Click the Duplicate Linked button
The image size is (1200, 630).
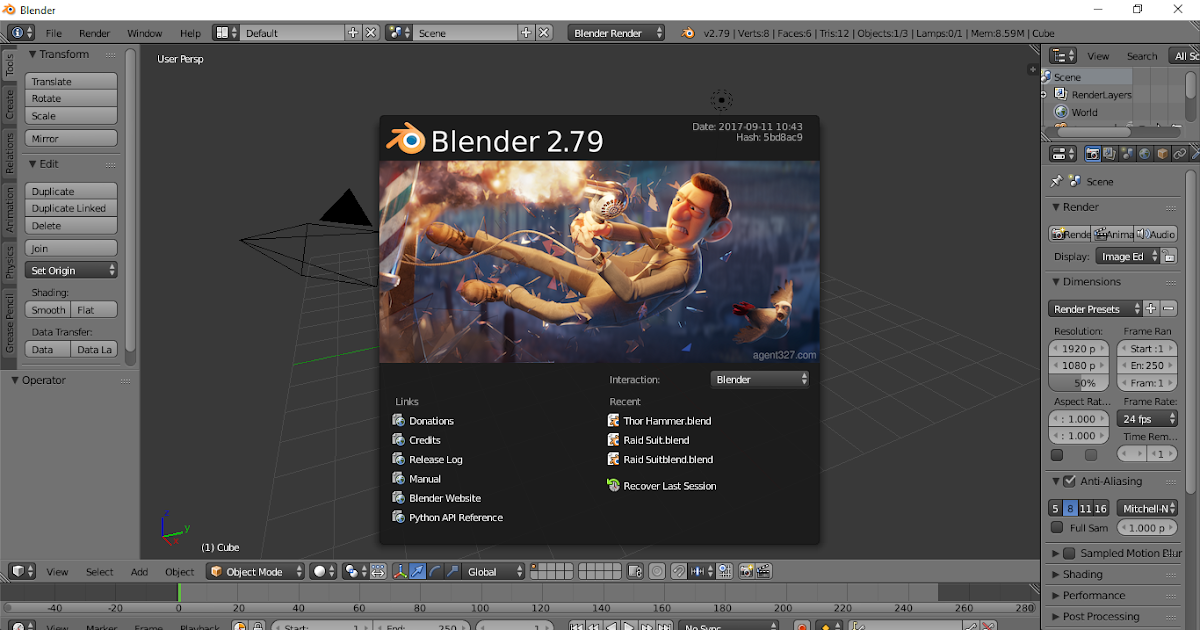coord(71,209)
